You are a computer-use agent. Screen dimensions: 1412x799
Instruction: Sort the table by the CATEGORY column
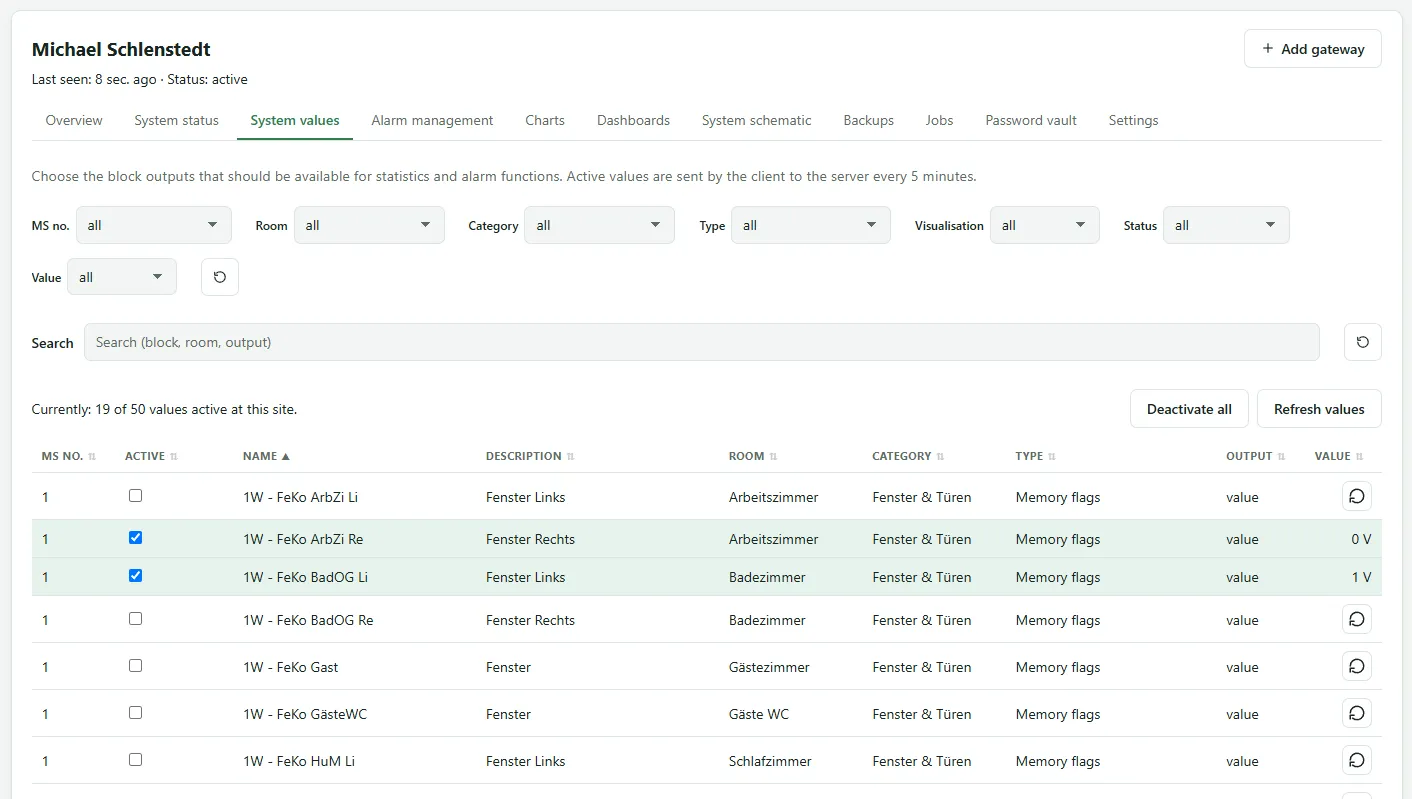tap(908, 456)
